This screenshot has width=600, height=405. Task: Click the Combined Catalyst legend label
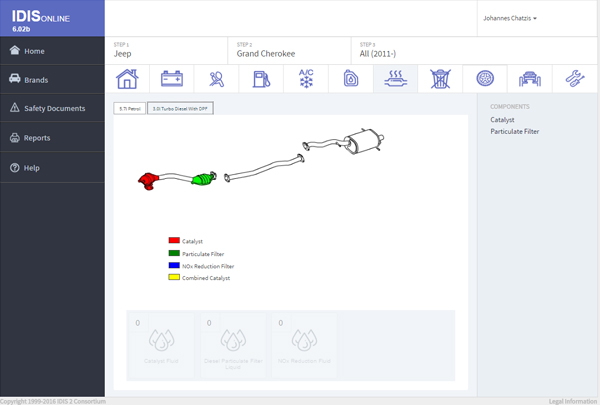point(206,278)
